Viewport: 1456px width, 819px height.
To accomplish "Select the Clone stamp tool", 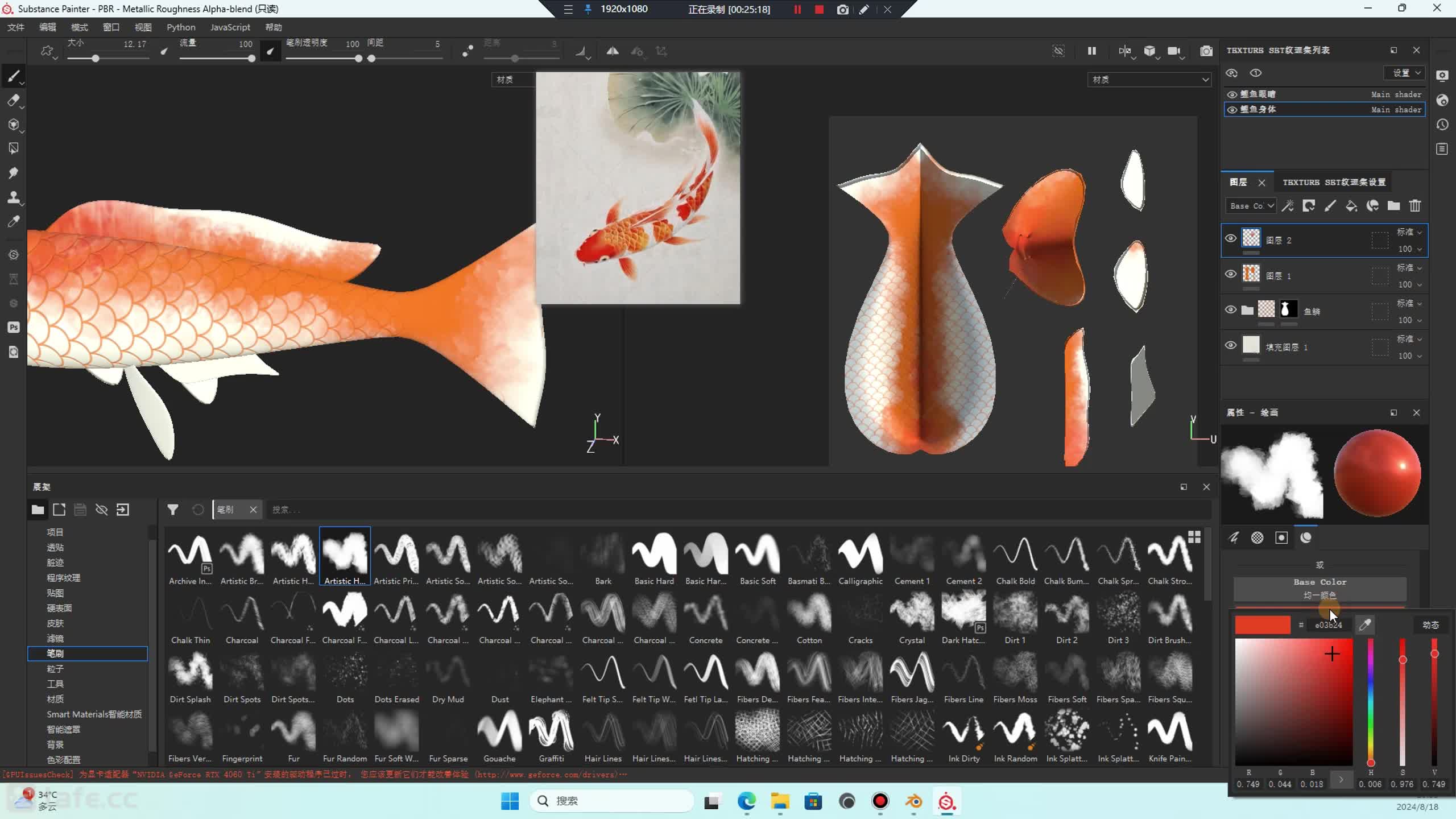I will pos(14,197).
